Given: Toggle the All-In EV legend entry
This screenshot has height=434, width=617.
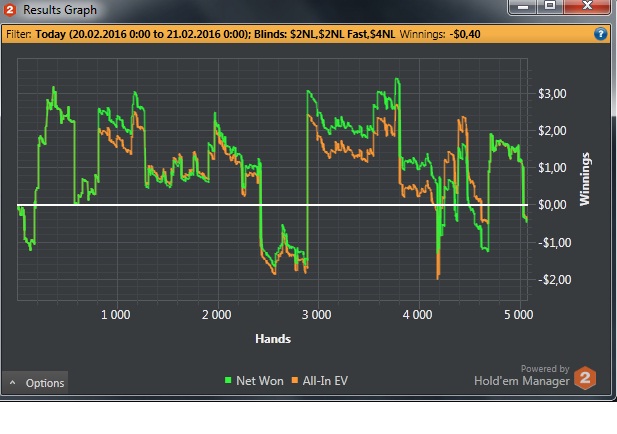Looking at the screenshot, I should pos(320,380).
